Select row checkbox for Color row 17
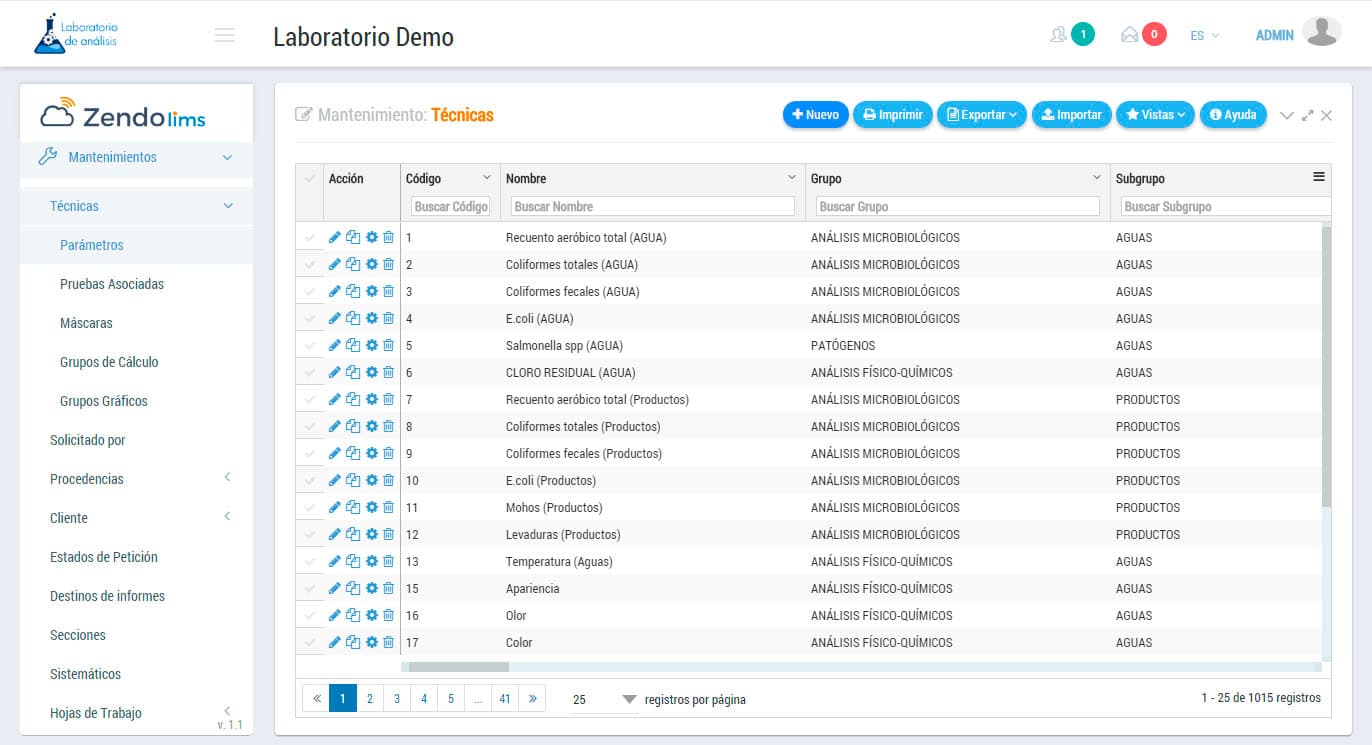The height and width of the screenshot is (745, 1372). click(x=310, y=643)
